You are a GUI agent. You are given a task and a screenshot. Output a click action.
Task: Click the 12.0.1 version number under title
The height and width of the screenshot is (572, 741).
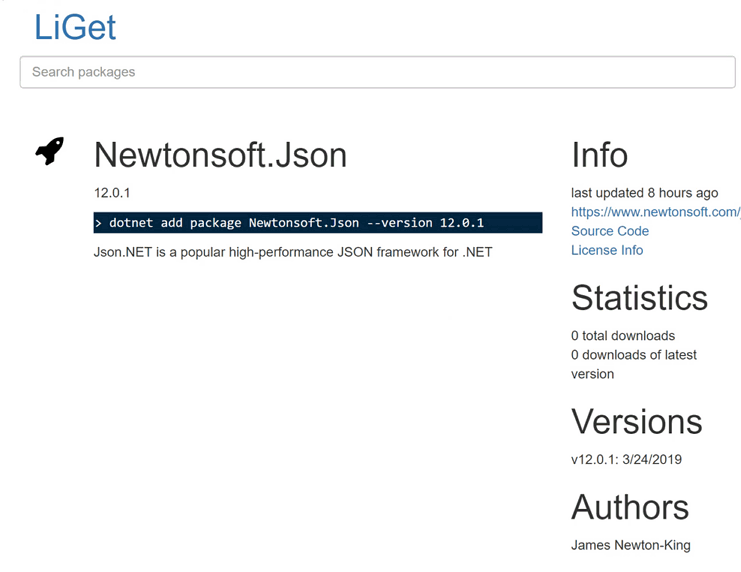112,193
